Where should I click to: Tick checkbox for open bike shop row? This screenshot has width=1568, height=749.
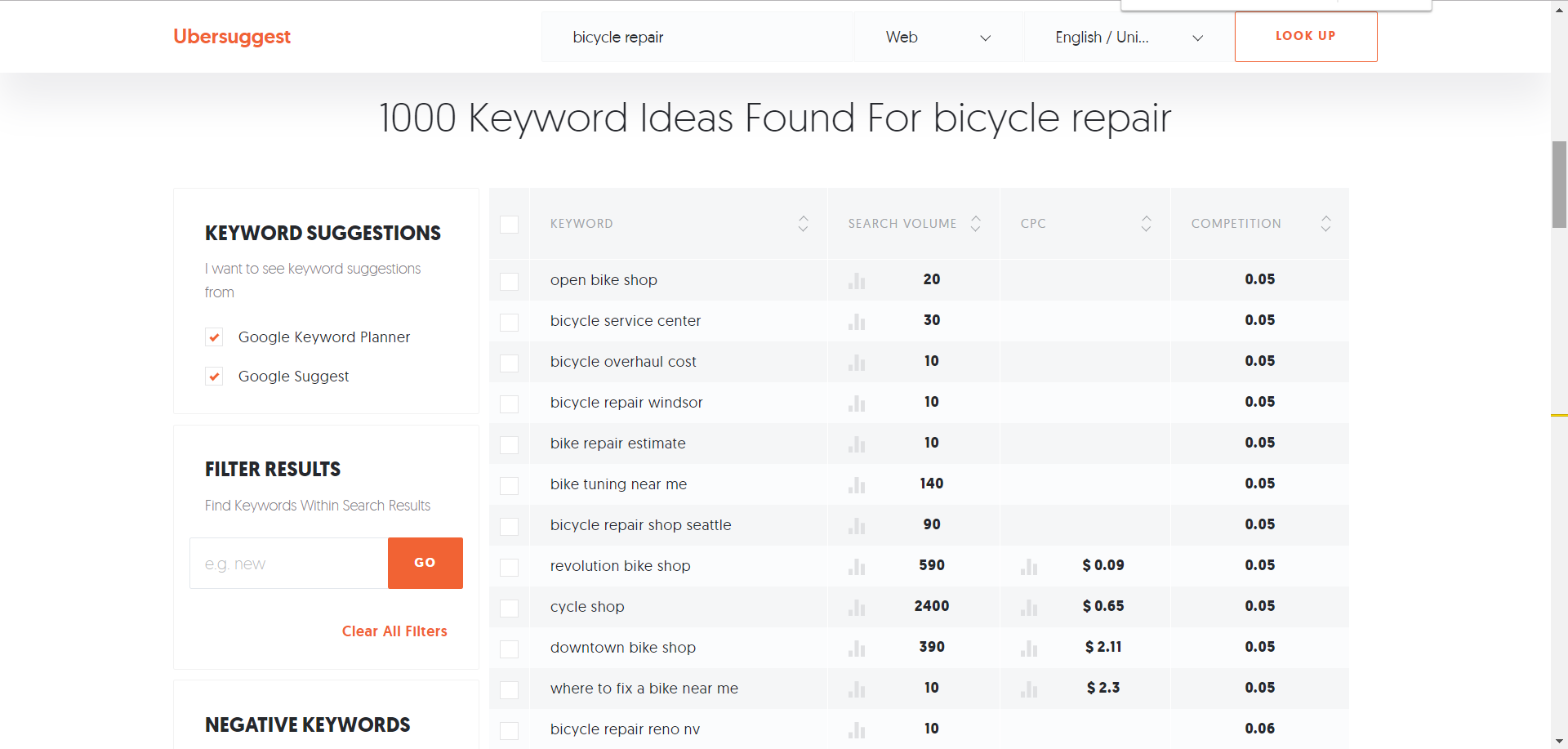coord(509,282)
